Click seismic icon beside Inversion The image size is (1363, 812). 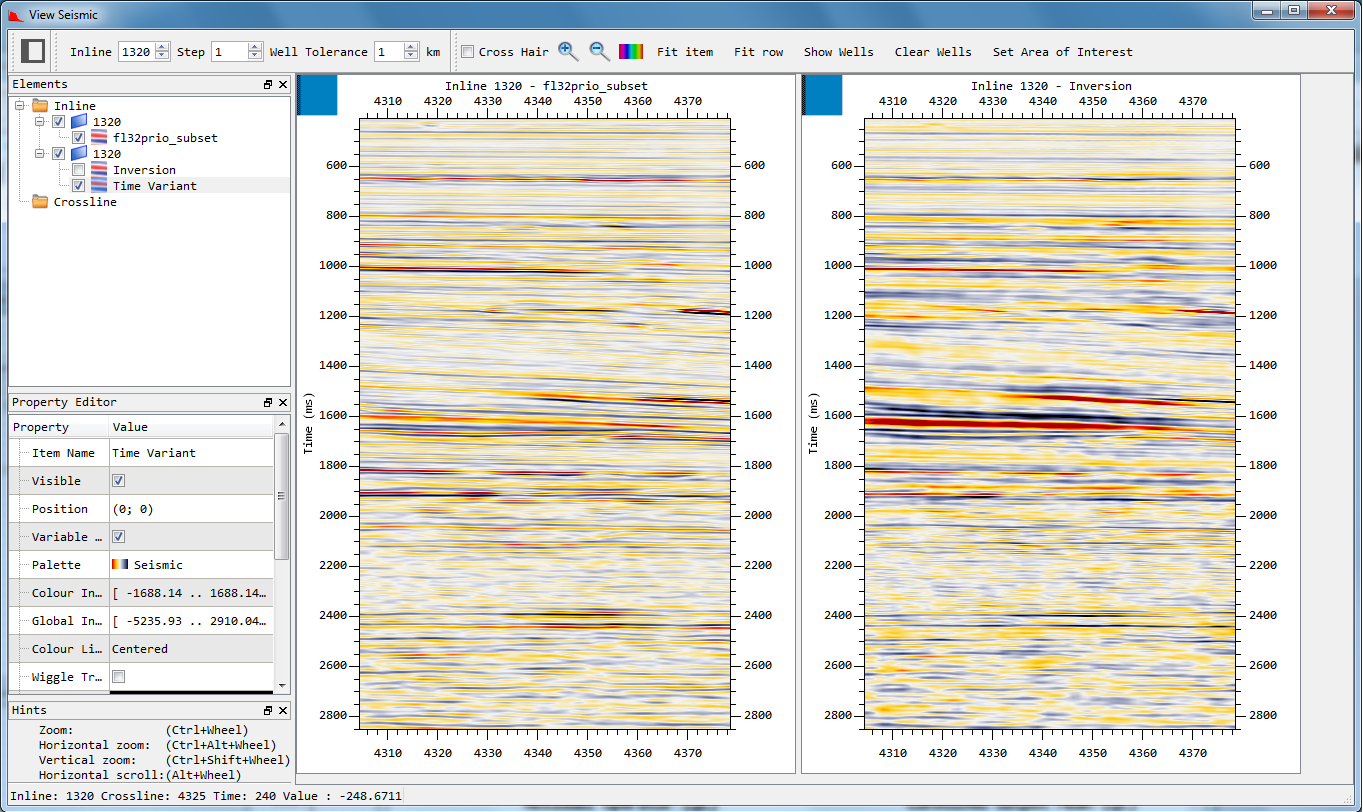[99, 170]
